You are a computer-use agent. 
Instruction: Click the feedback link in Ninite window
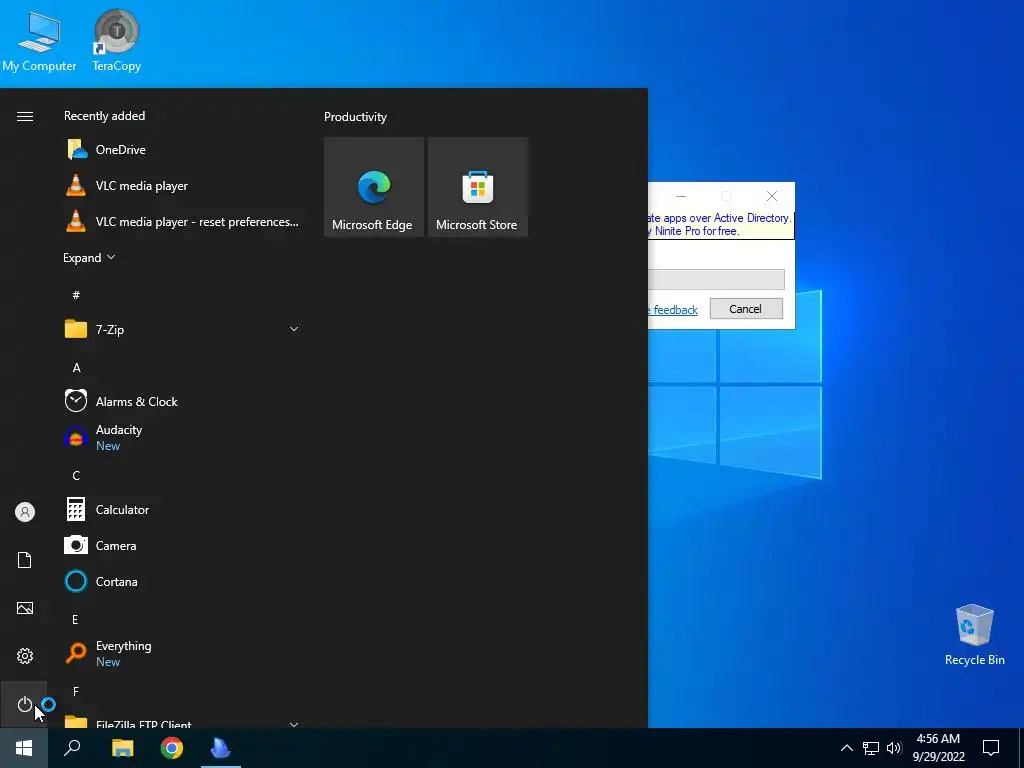[x=673, y=310]
